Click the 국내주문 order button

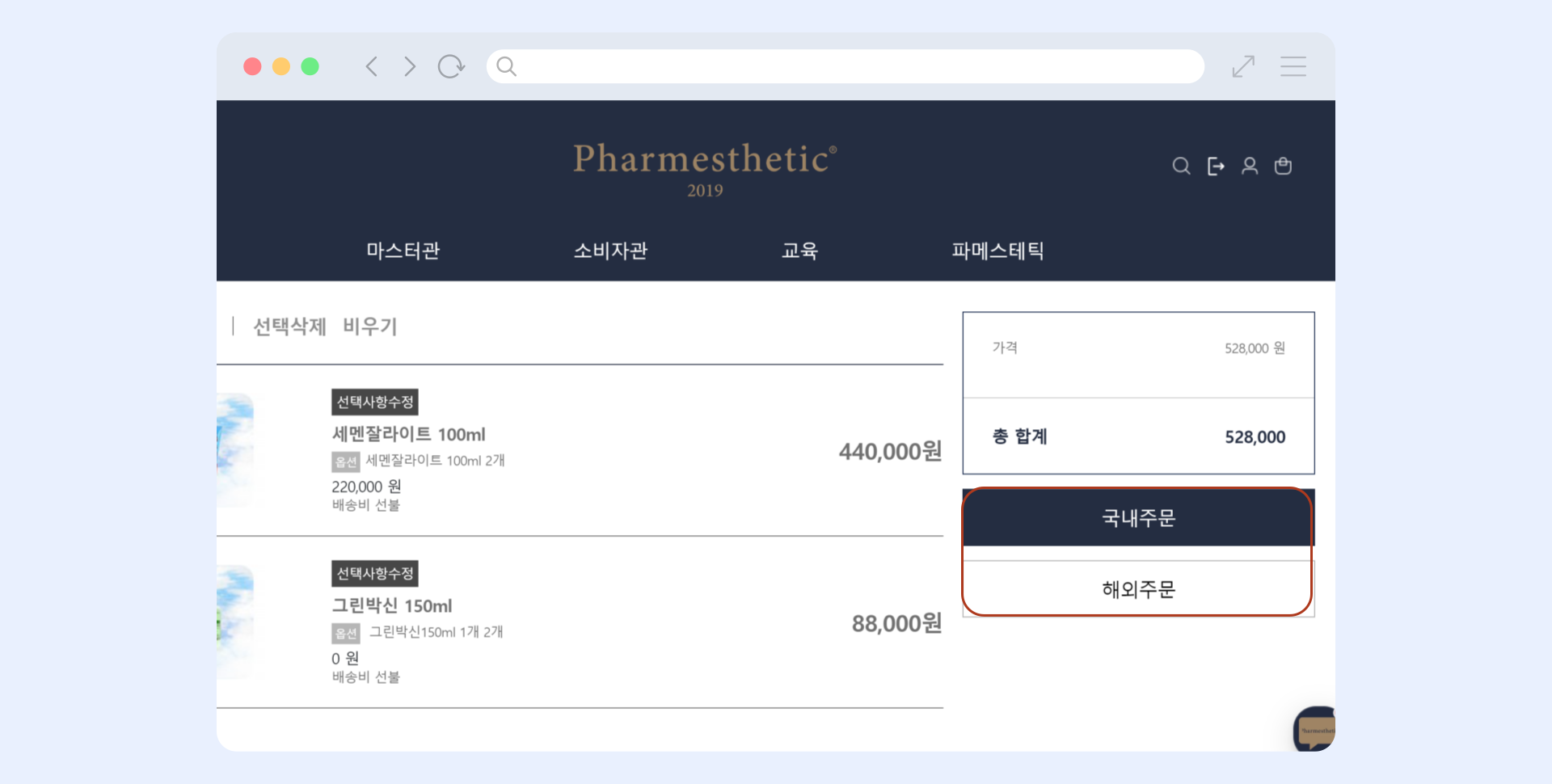(x=1138, y=518)
